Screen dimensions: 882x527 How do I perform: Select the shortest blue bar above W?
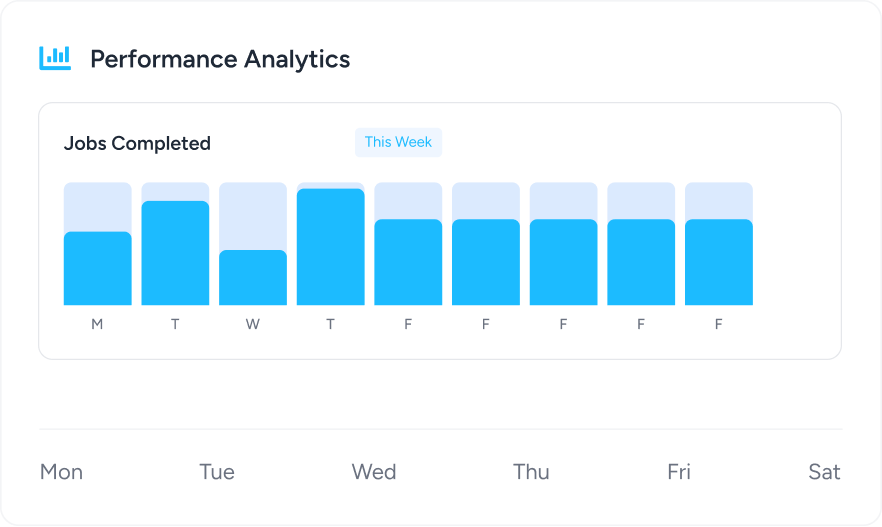pyautogui.click(x=253, y=277)
